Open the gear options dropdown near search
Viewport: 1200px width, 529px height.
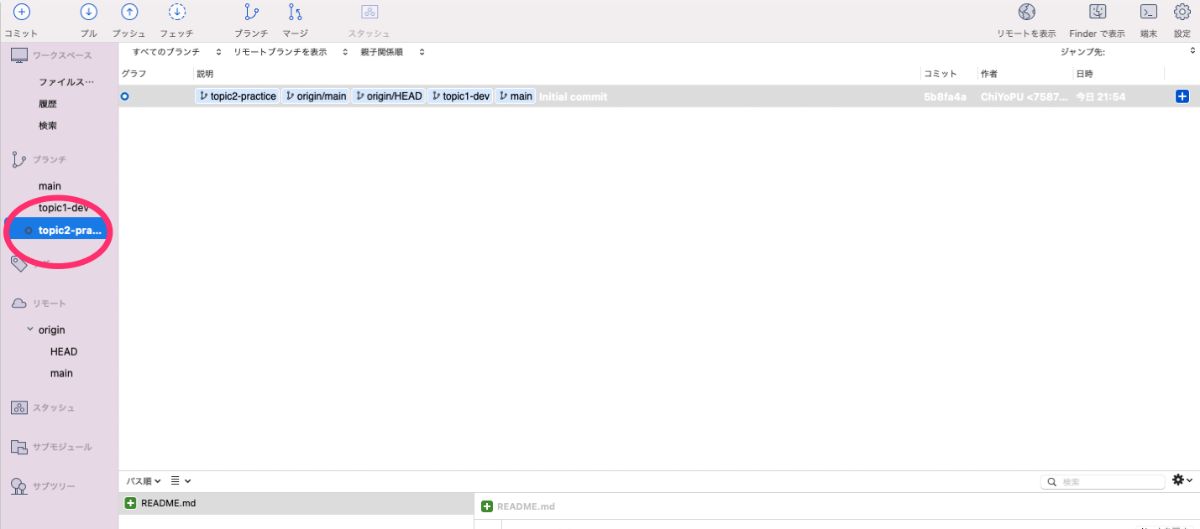[x=1182, y=481]
